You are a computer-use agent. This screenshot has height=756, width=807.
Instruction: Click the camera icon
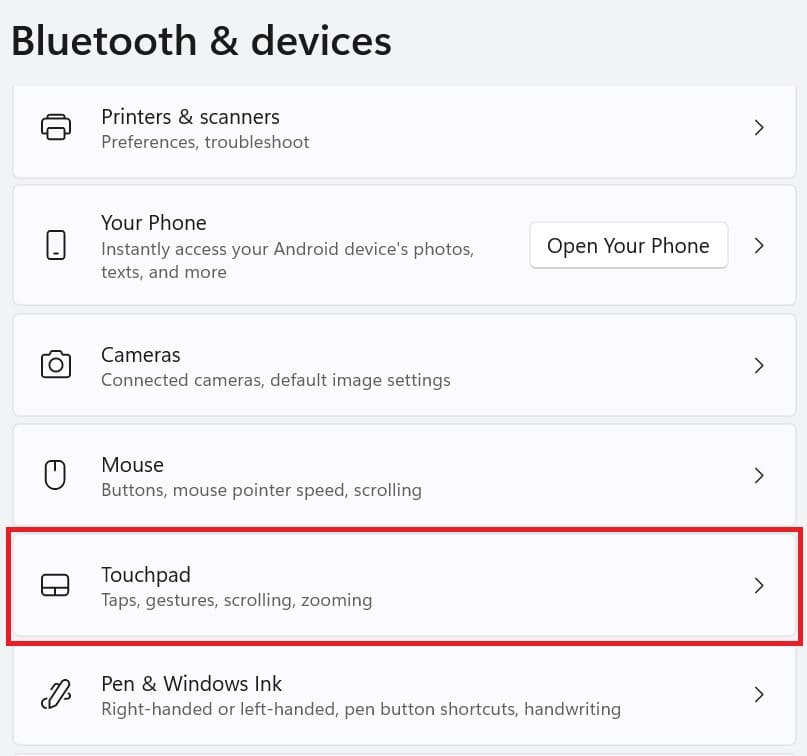[56, 365]
